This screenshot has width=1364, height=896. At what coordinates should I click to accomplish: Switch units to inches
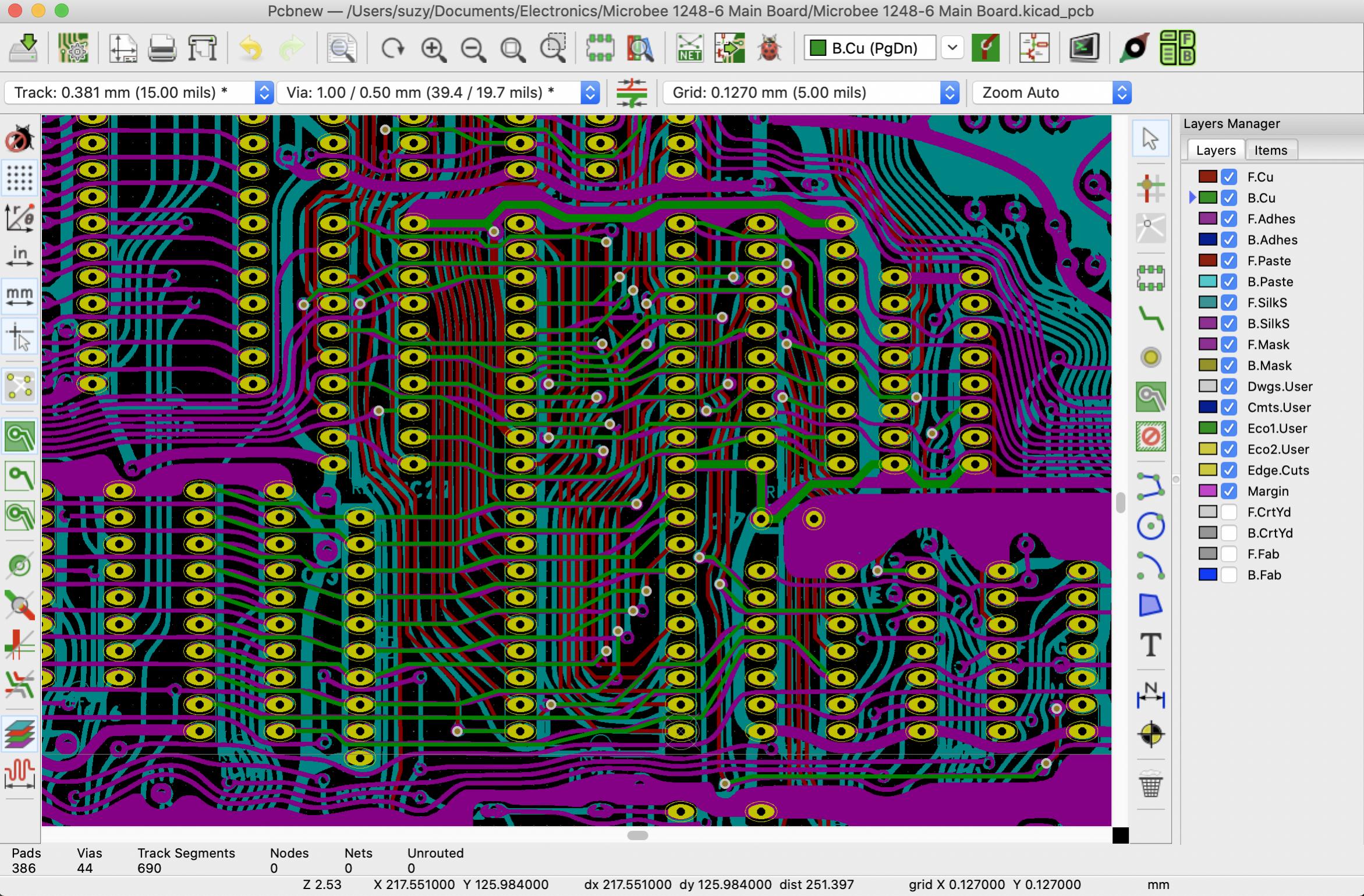20,257
